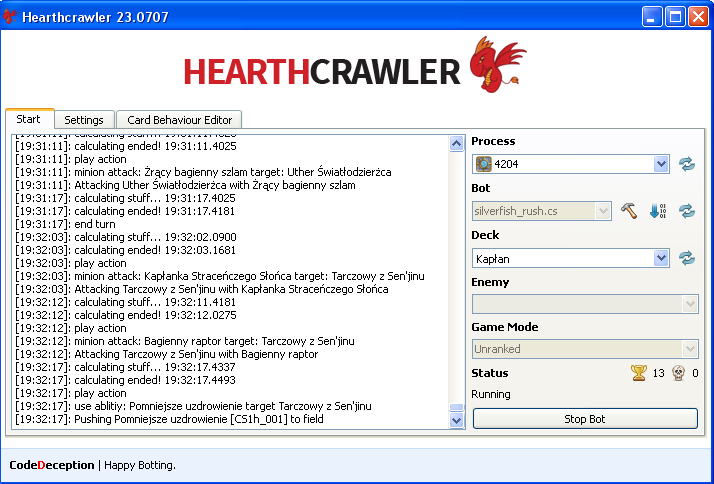Click the HEARTHCRAWLER logo text
This screenshot has height=484, width=714.
[x=322, y=71]
